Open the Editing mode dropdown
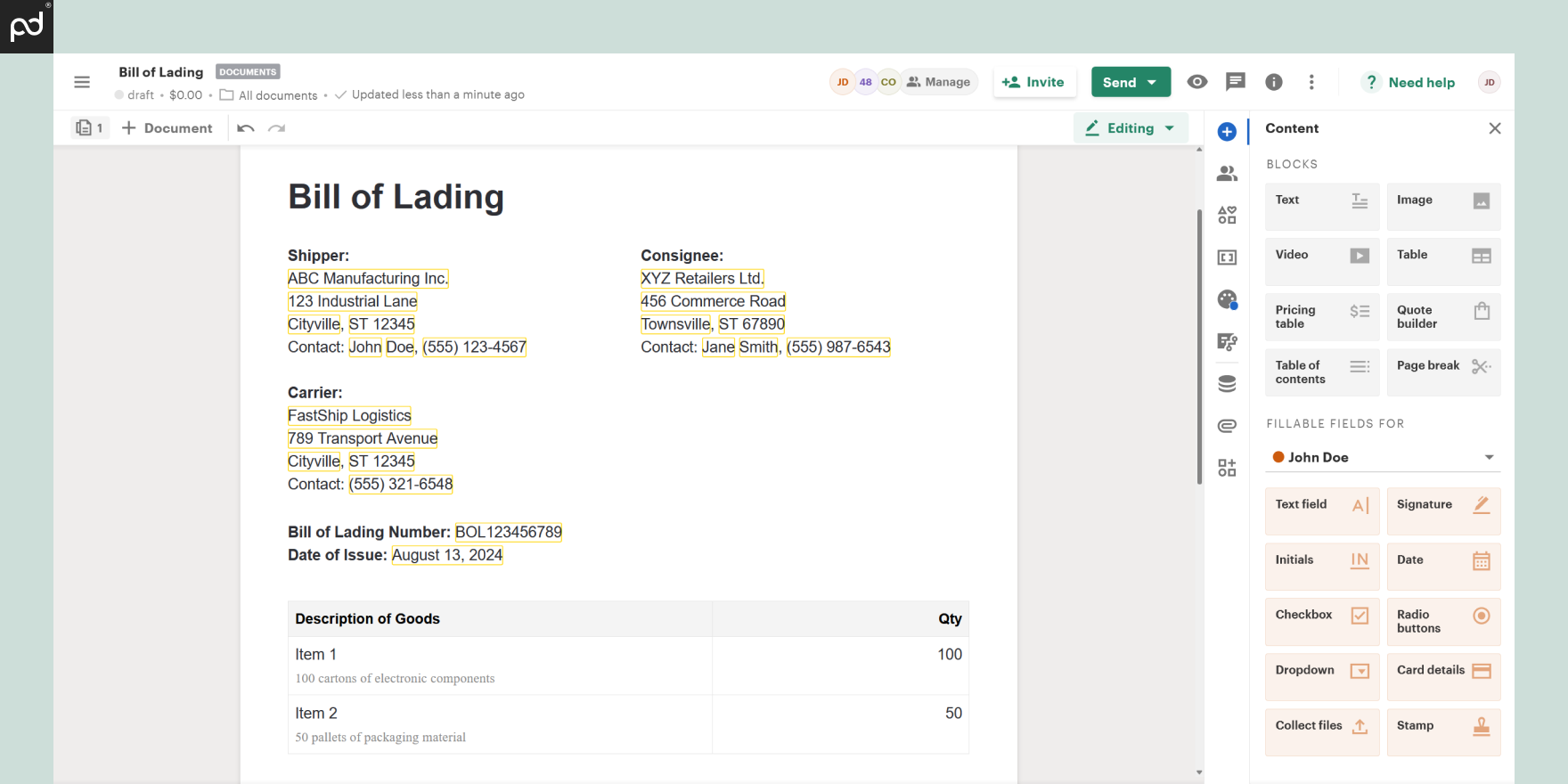Screen dimensions: 1568x784 [x=1131, y=128]
